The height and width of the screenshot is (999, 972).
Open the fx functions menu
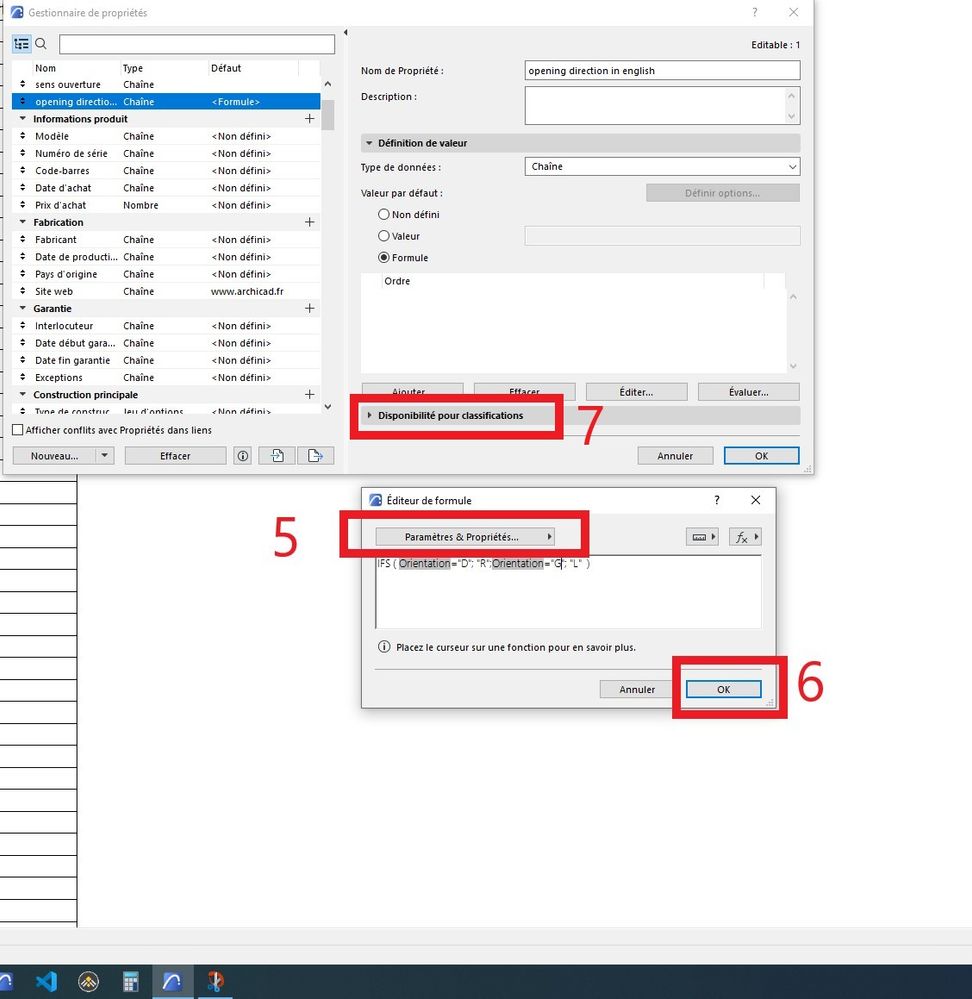pos(745,537)
